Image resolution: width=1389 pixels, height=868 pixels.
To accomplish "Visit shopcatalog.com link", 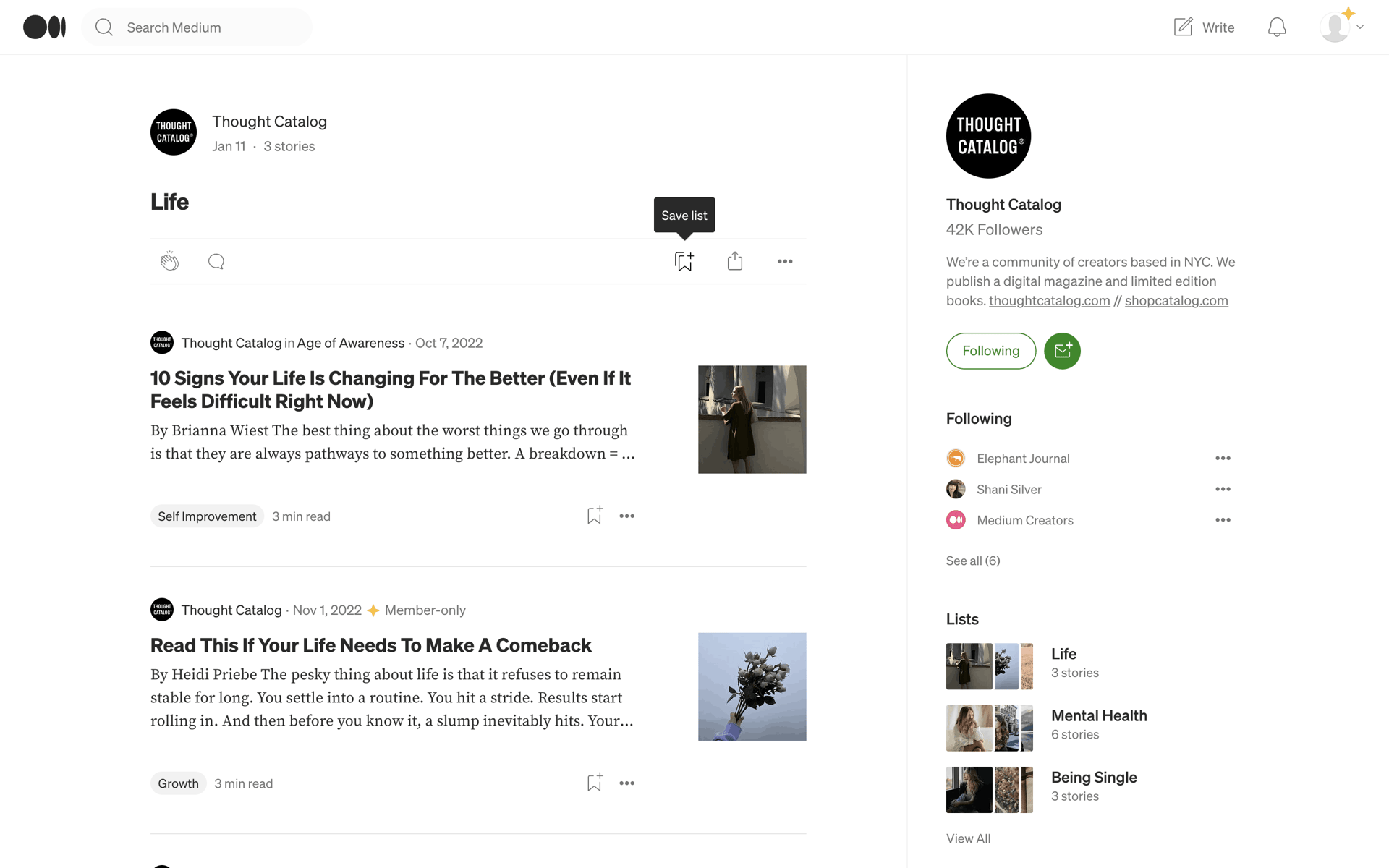I will [1176, 300].
